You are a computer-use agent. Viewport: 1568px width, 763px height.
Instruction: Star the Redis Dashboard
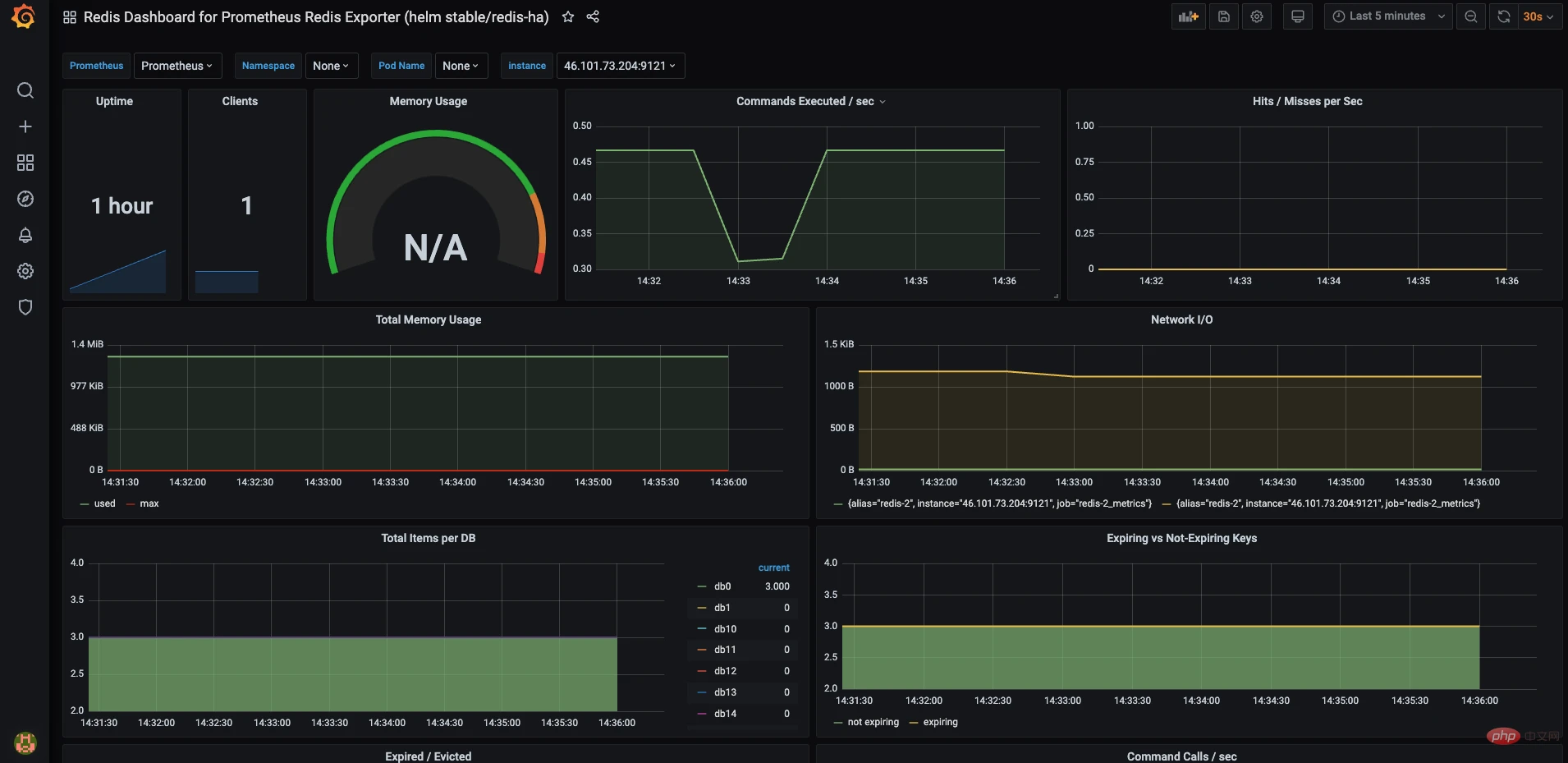(x=567, y=16)
